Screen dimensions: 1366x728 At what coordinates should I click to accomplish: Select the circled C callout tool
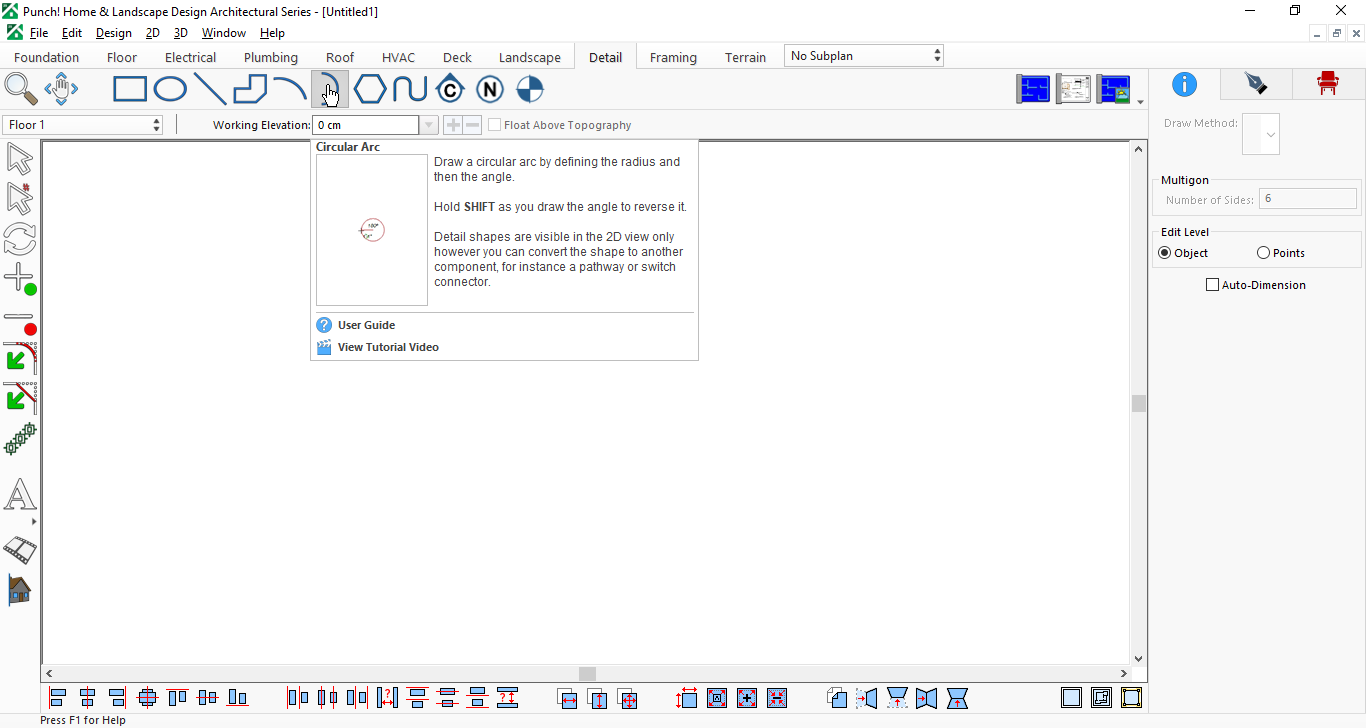pyautogui.click(x=450, y=90)
